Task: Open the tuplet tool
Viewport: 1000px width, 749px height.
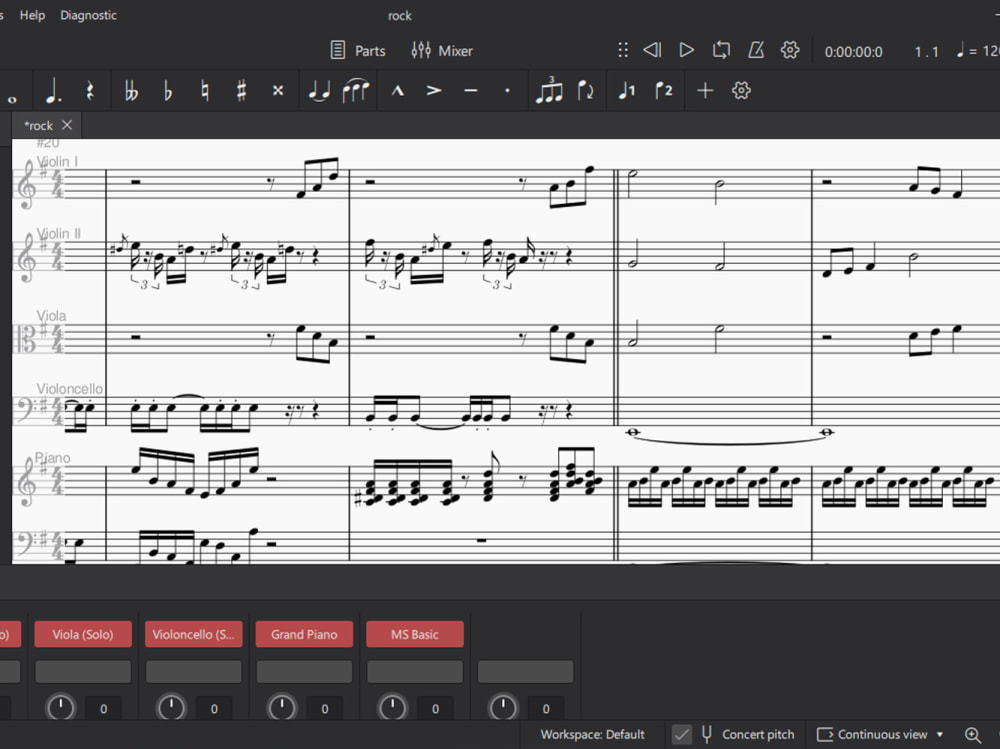Action: point(549,90)
